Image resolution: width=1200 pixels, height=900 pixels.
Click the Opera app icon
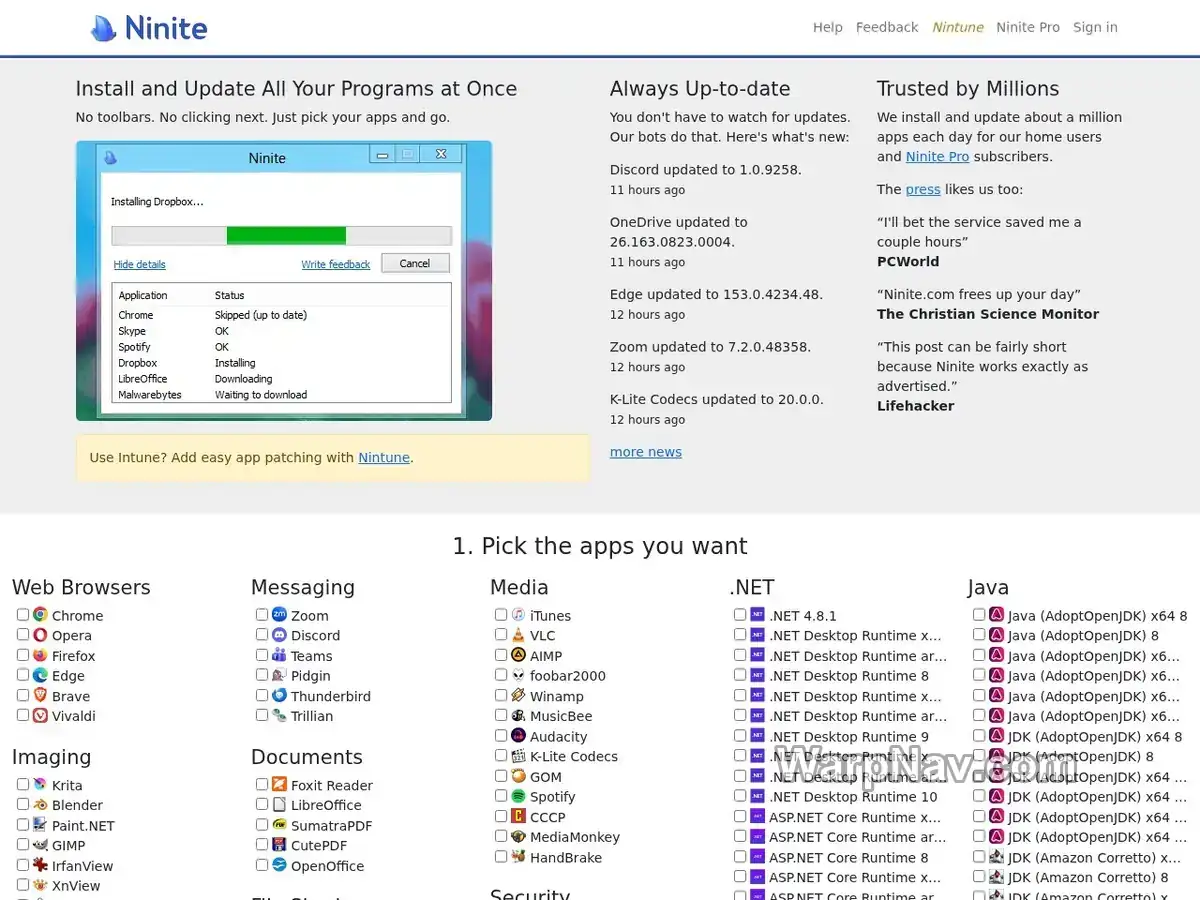click(40, 635)
